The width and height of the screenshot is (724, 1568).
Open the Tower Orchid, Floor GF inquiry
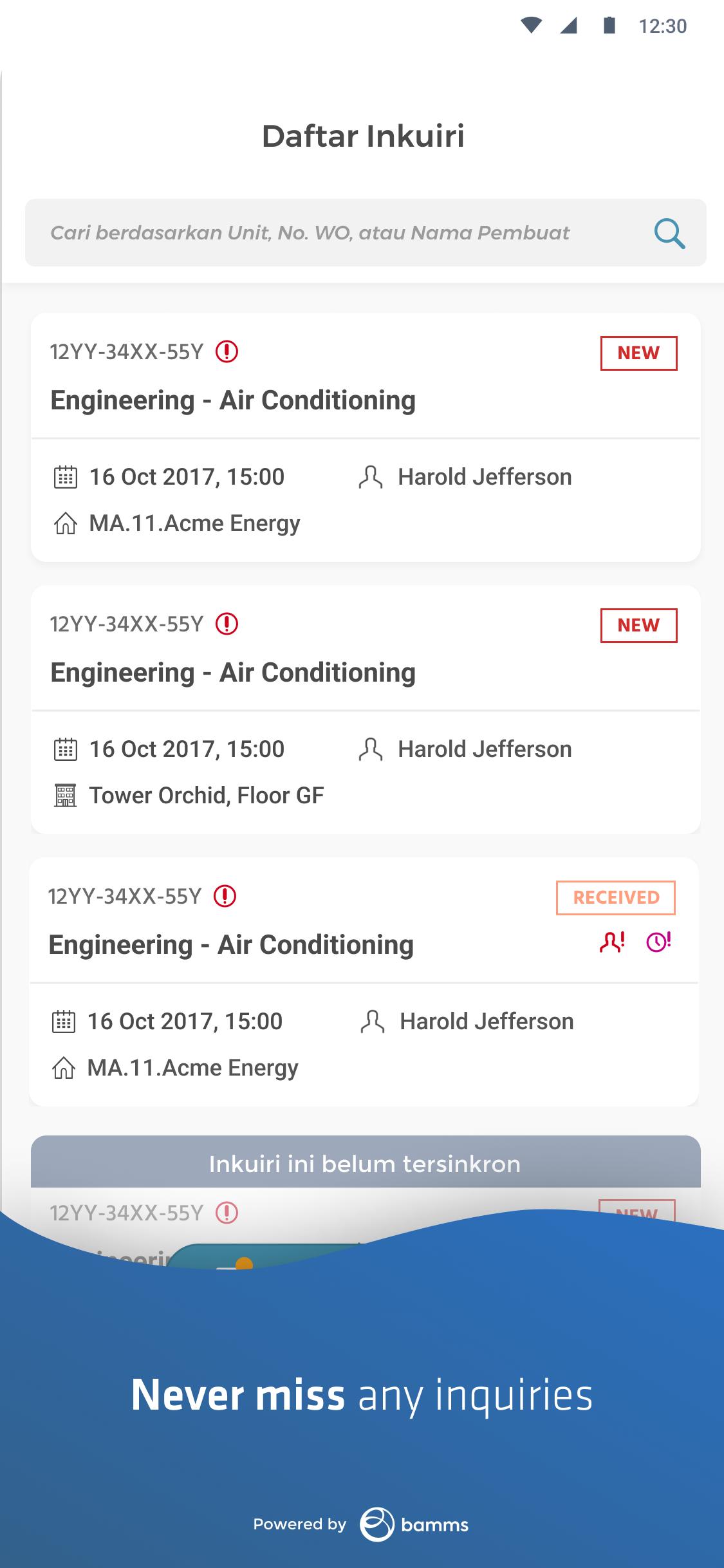(x=366, y=710)
